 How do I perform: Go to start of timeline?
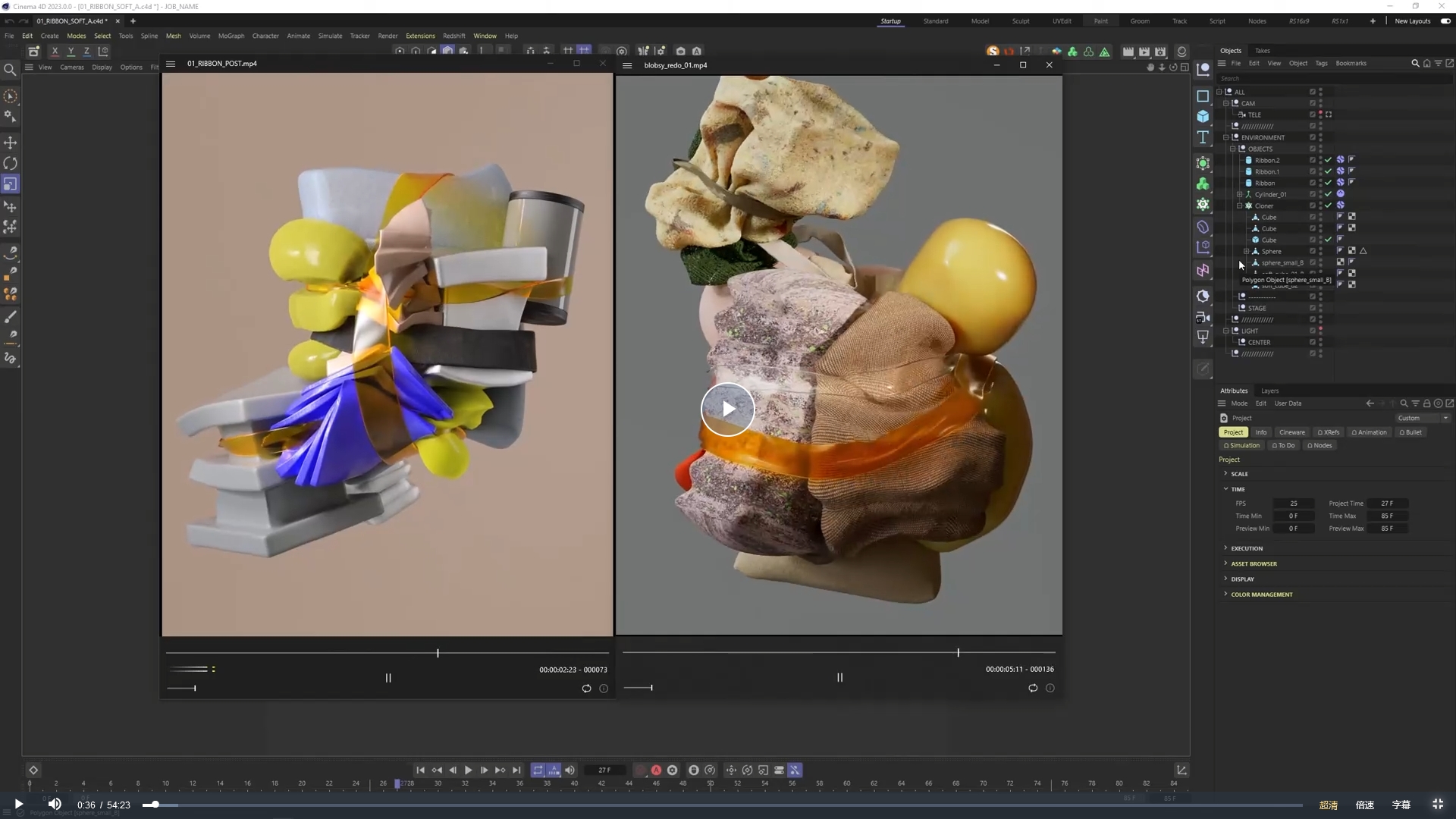(x=420, y=770)
